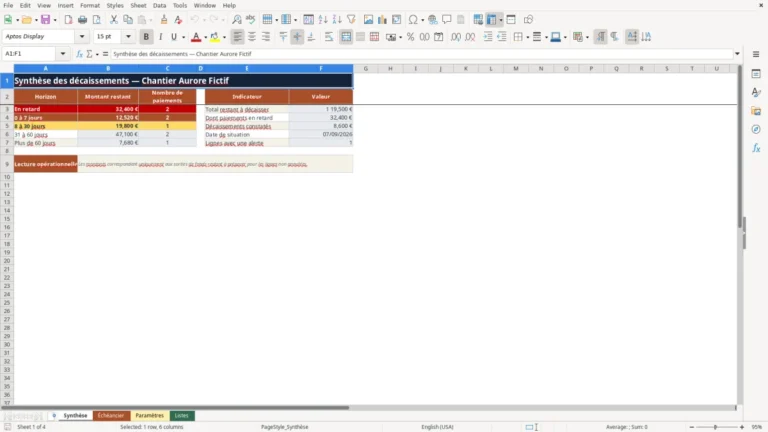
Task: Open the sidebar settings hamburger menu
Action: point(756,54)
